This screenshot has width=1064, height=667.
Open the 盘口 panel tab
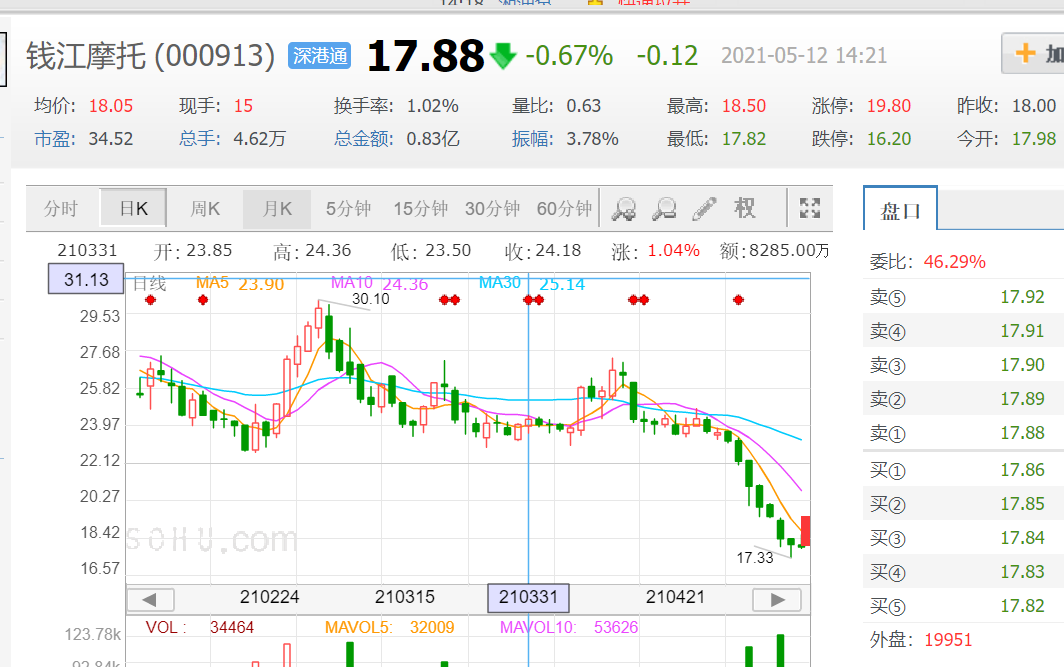(900, 210)
